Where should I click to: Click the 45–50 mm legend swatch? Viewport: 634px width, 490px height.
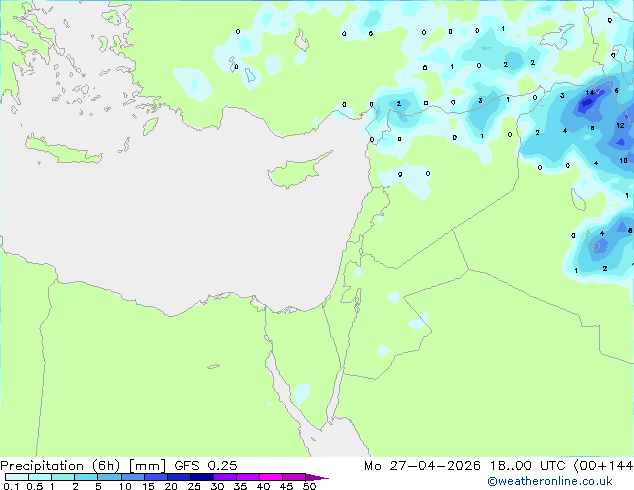coord(294,477)
